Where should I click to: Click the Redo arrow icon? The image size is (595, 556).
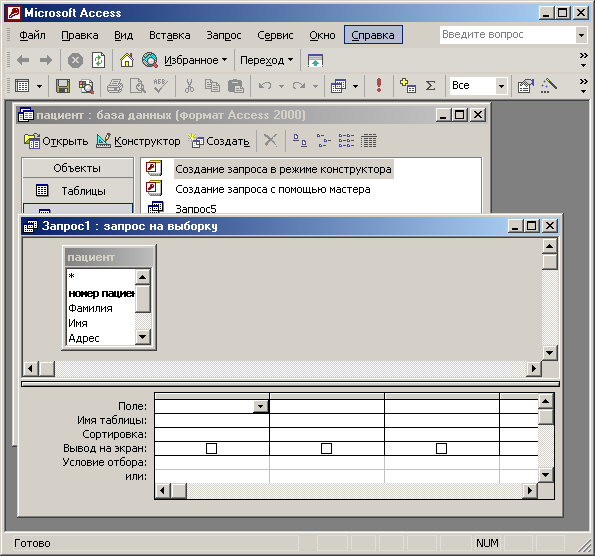(x=299, y=86)
